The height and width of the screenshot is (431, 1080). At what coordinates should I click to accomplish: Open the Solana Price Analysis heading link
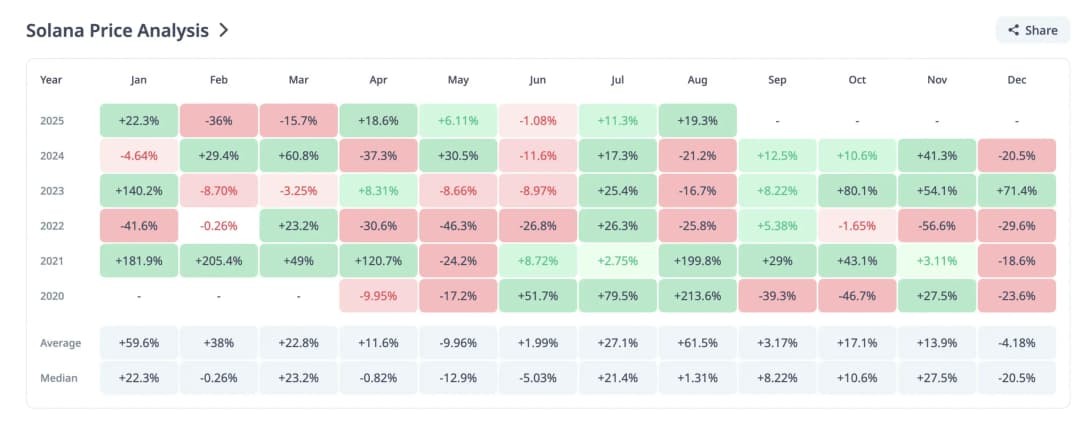(117, 30)
